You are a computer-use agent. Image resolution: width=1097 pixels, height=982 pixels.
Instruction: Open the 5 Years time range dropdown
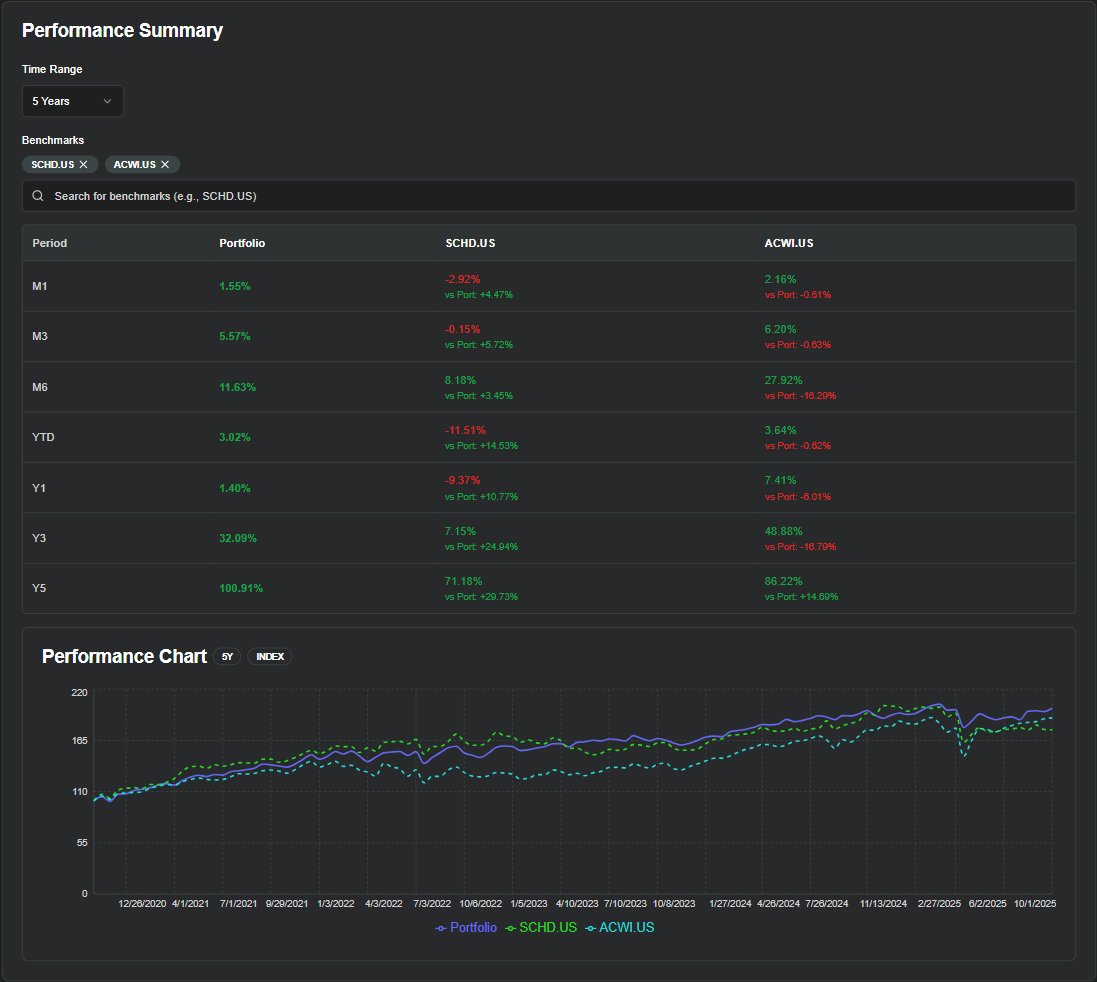click(73, 101)
